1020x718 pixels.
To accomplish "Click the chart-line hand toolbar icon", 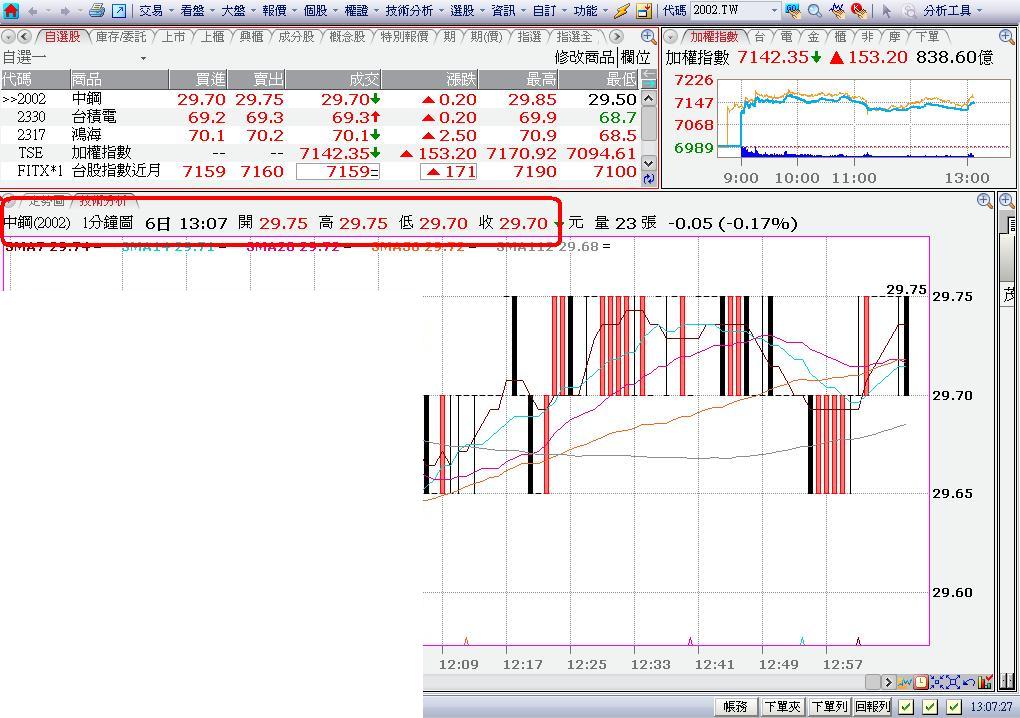I will [838, 10].
